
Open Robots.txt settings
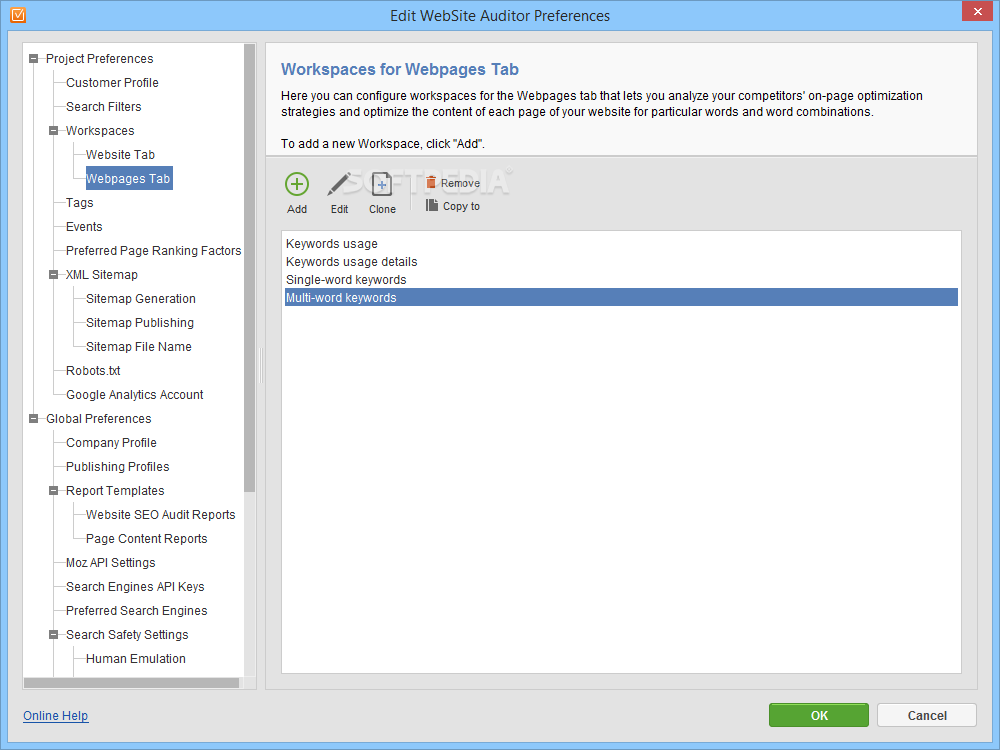[x=93, y=371]
